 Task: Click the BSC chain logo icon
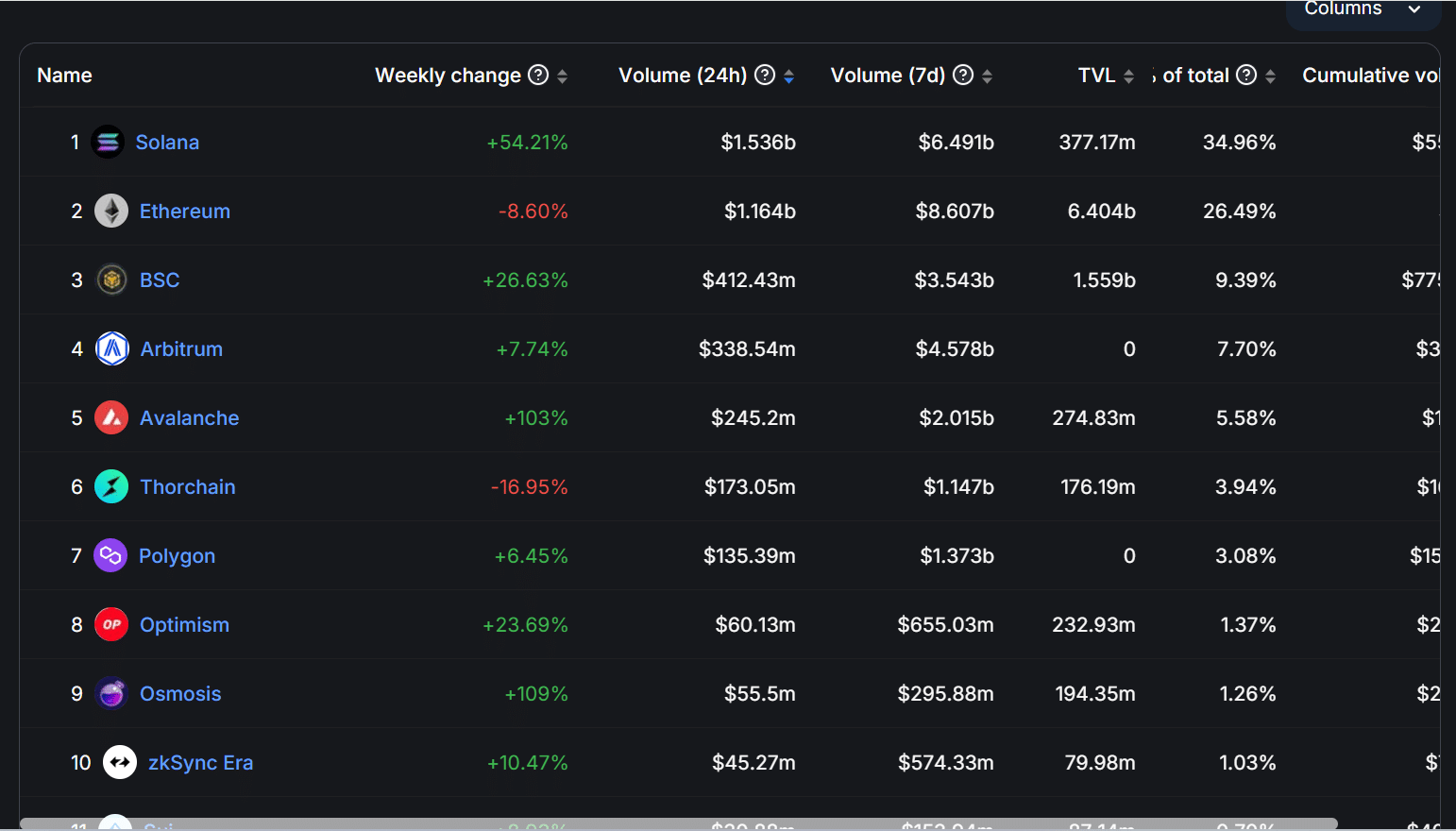tap(111, 280)
